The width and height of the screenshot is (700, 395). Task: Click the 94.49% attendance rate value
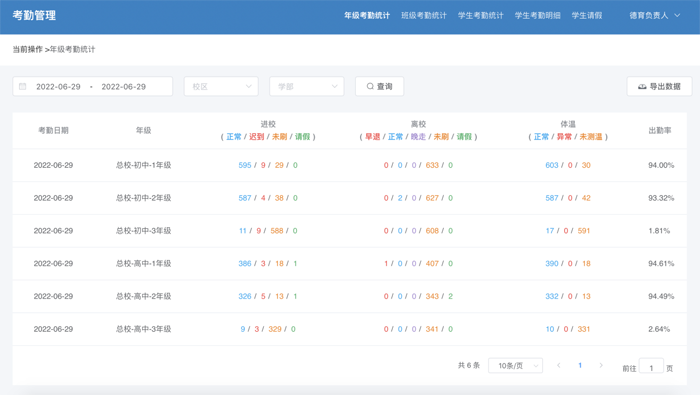(x=661, y=296)
